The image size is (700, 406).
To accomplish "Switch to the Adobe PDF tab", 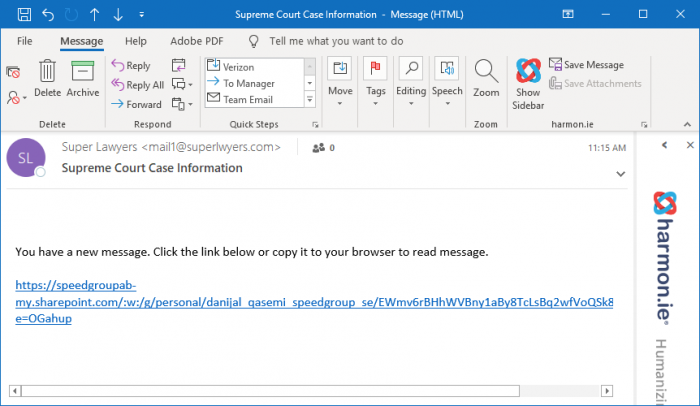I will tap(195, 41).
